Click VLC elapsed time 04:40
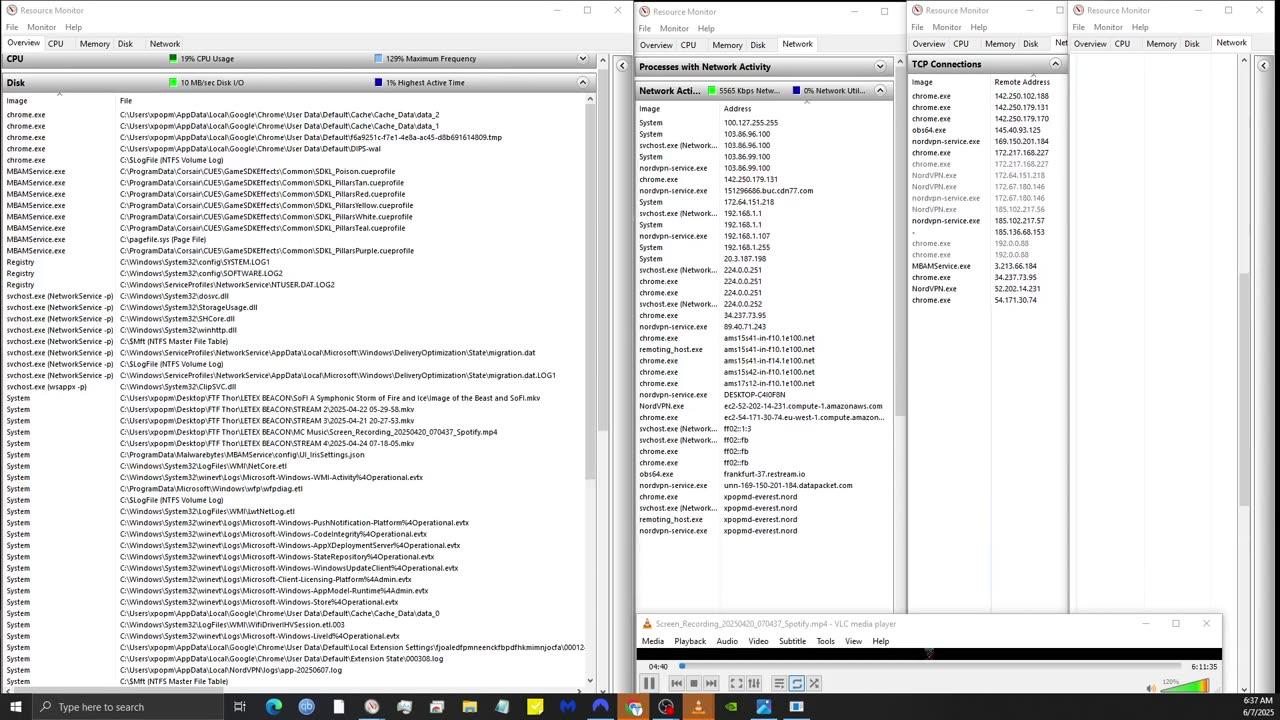Viewport: 1280px width, 720px height. (x=658, y=667)
